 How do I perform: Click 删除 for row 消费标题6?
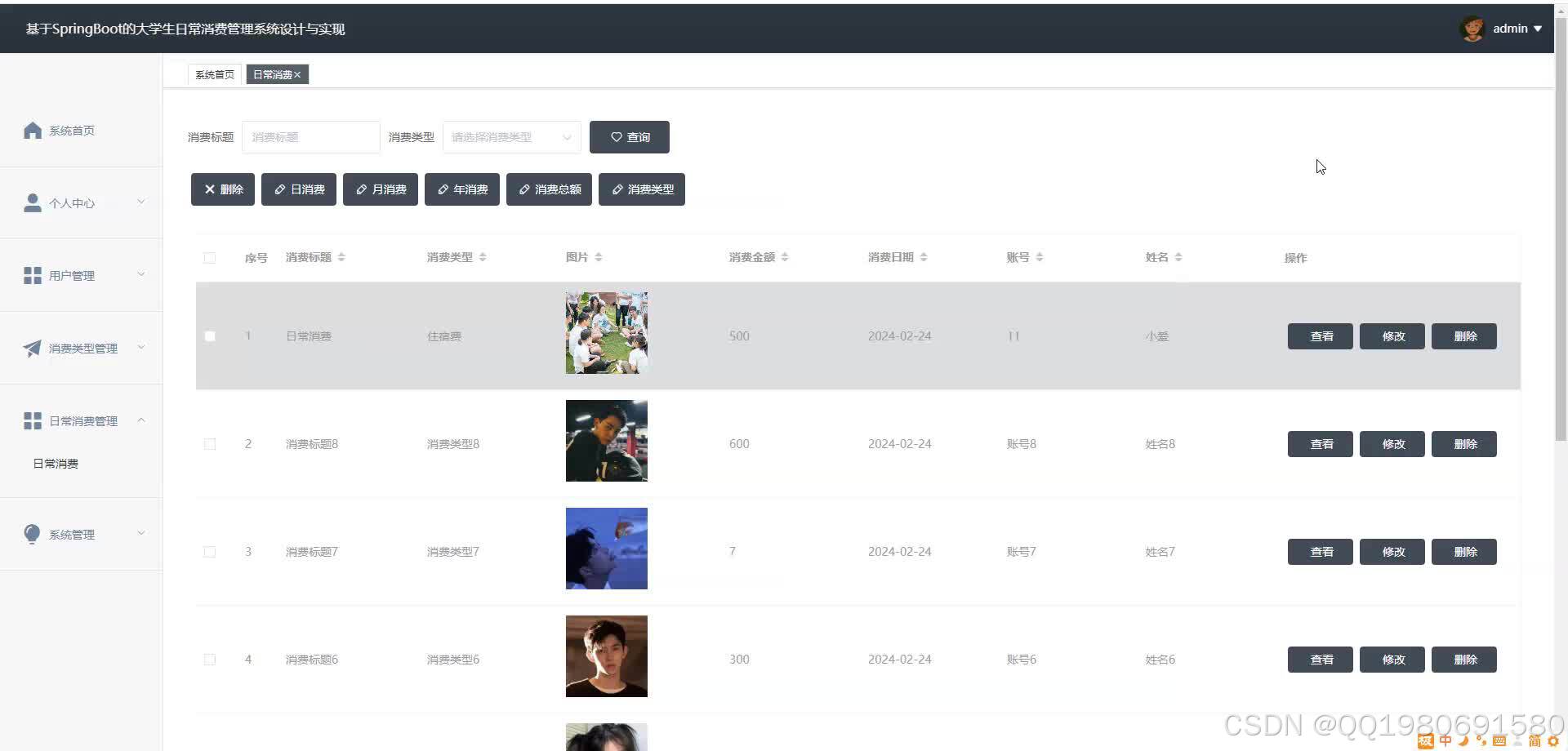click(x=1464, y=660)
